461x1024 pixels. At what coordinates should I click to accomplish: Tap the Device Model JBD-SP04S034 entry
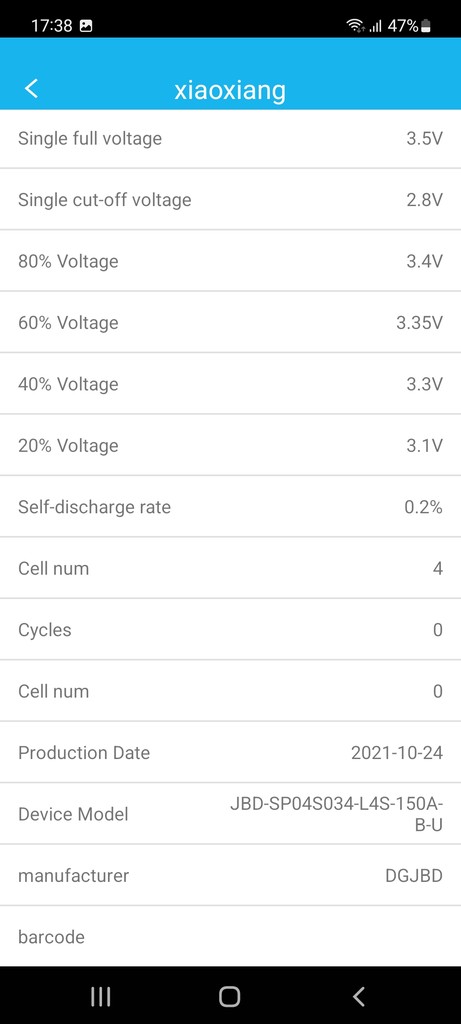[230, 814]
